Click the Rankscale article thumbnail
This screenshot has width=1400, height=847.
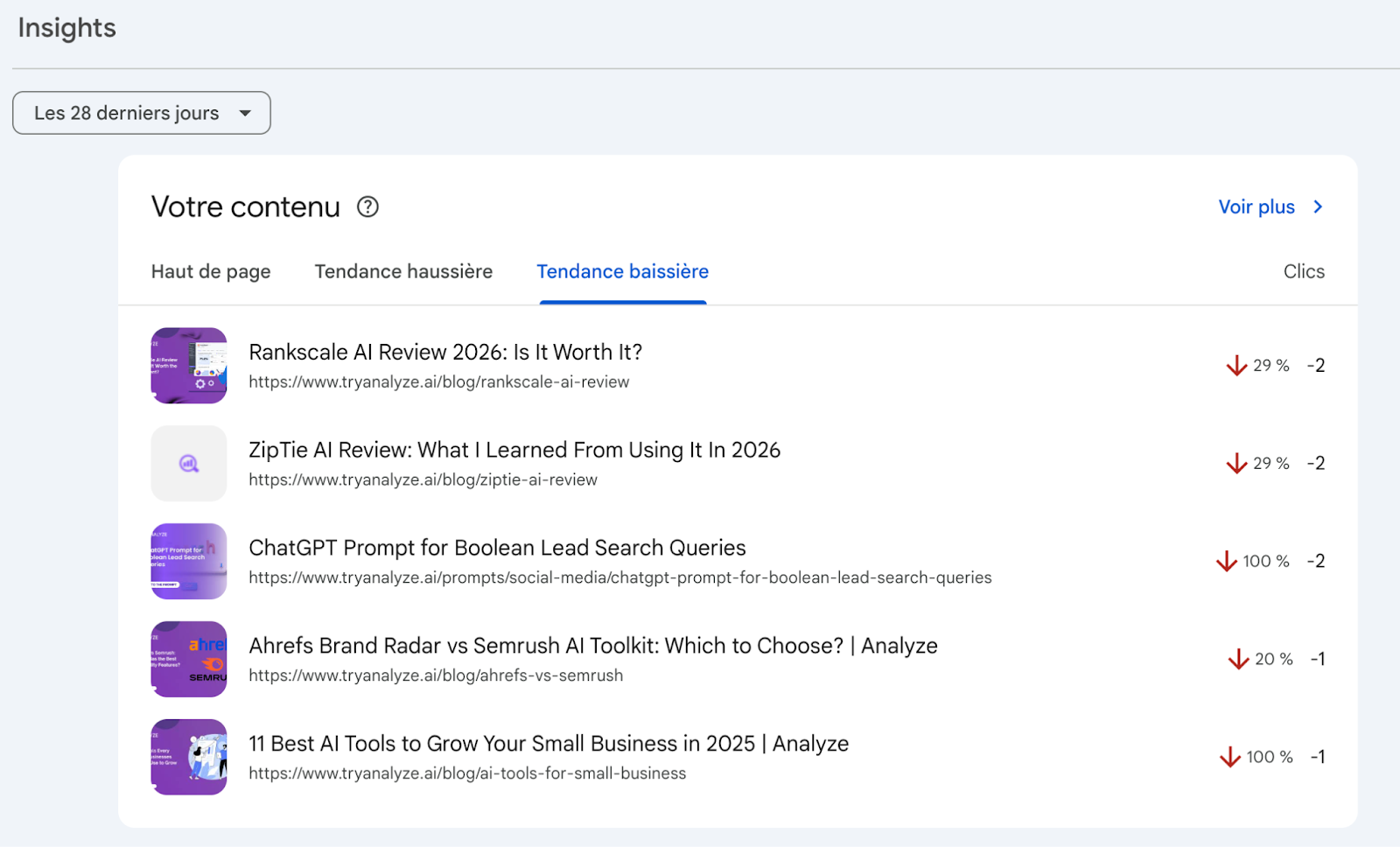(x=188, y=366)
